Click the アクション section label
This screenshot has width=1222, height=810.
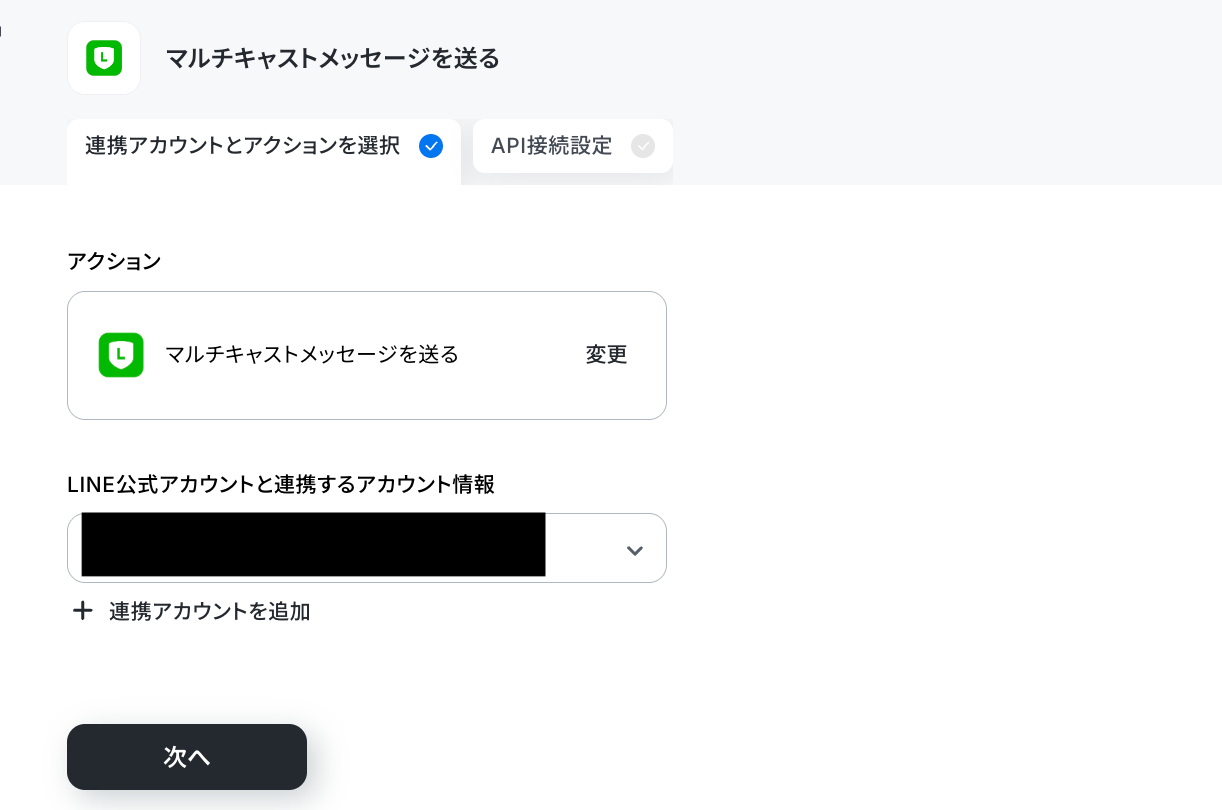pos(114,262)
